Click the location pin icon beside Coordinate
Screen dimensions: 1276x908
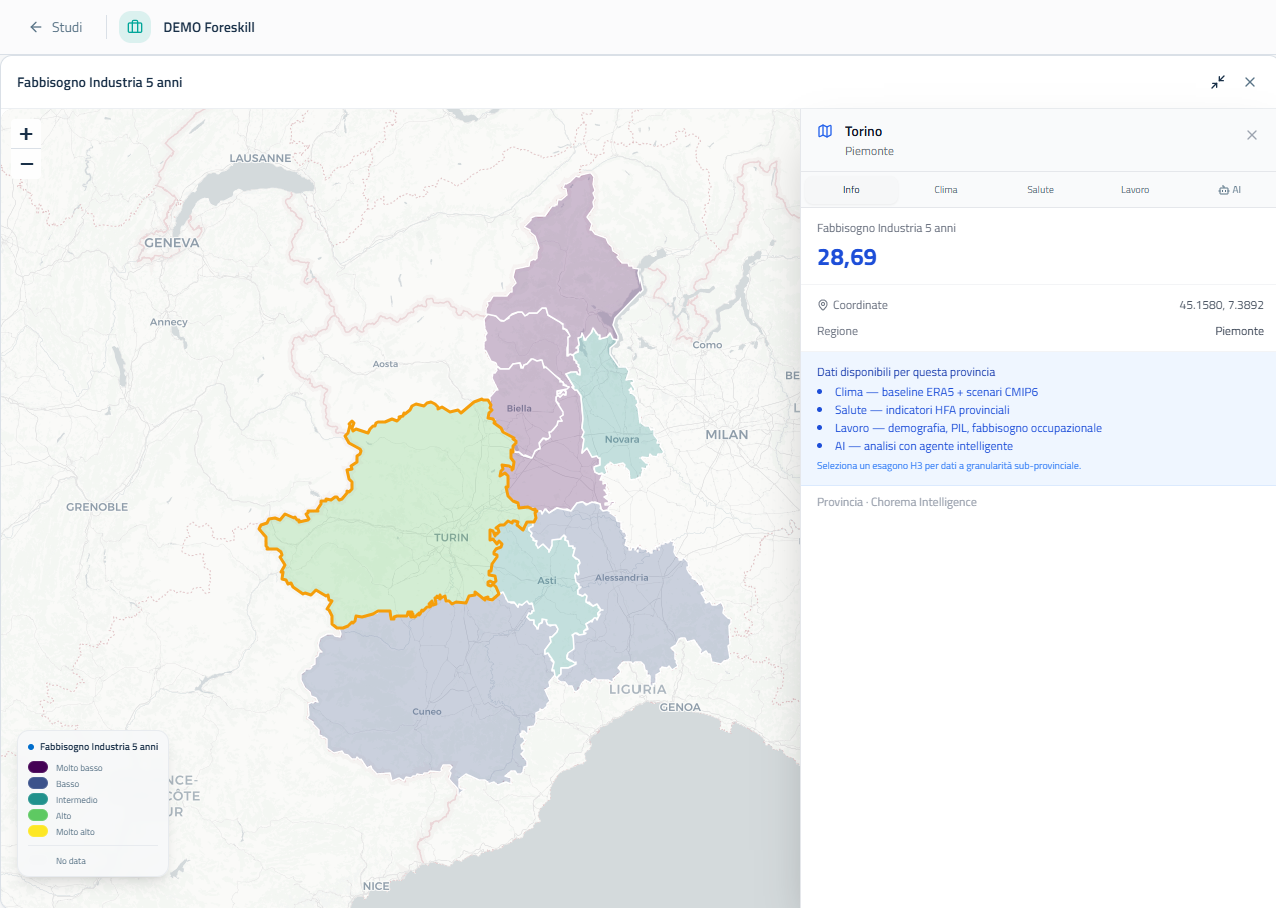tap(823, 305)
